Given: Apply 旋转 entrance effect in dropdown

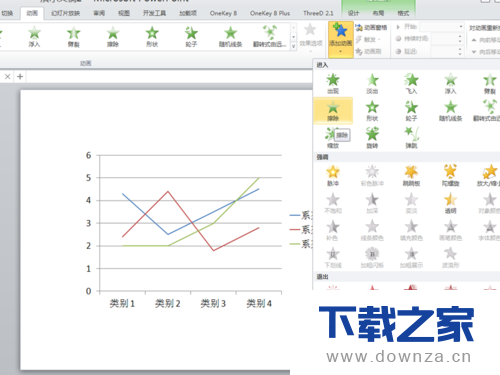Looking at the screenshot, I should click(372, 138).
